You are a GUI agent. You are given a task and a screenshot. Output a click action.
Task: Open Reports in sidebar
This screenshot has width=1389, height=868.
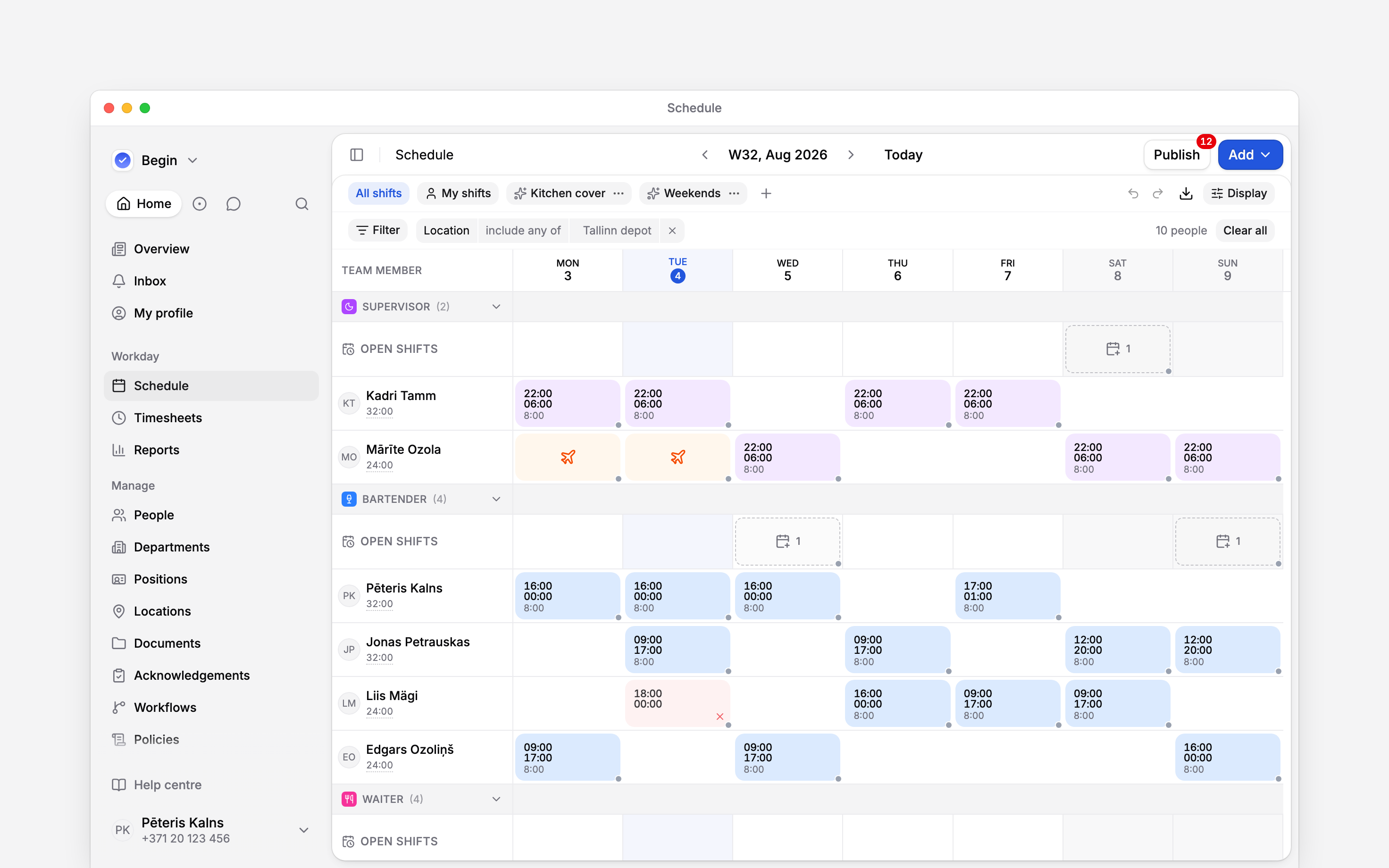(x=211, y=450)
